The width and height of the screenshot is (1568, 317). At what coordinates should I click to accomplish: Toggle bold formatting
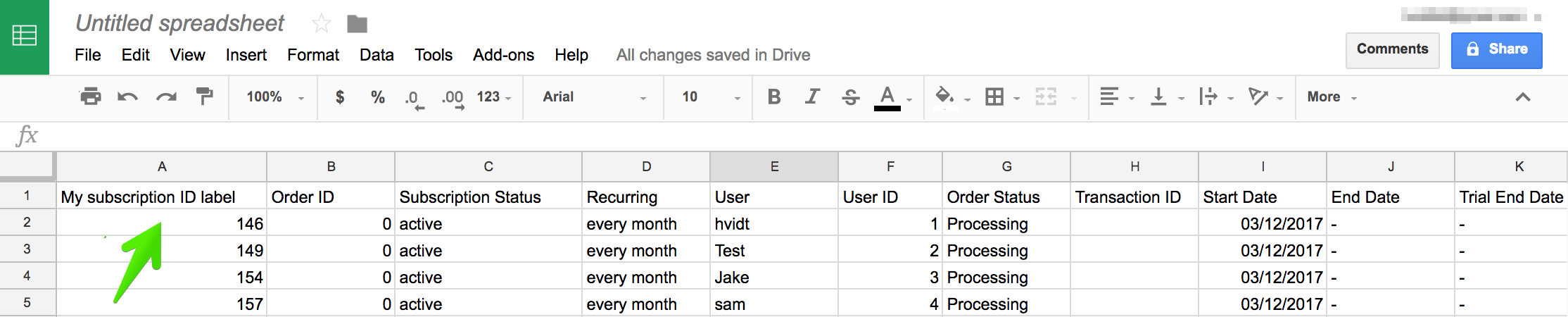pyautogui.click(x=774, y=97)
